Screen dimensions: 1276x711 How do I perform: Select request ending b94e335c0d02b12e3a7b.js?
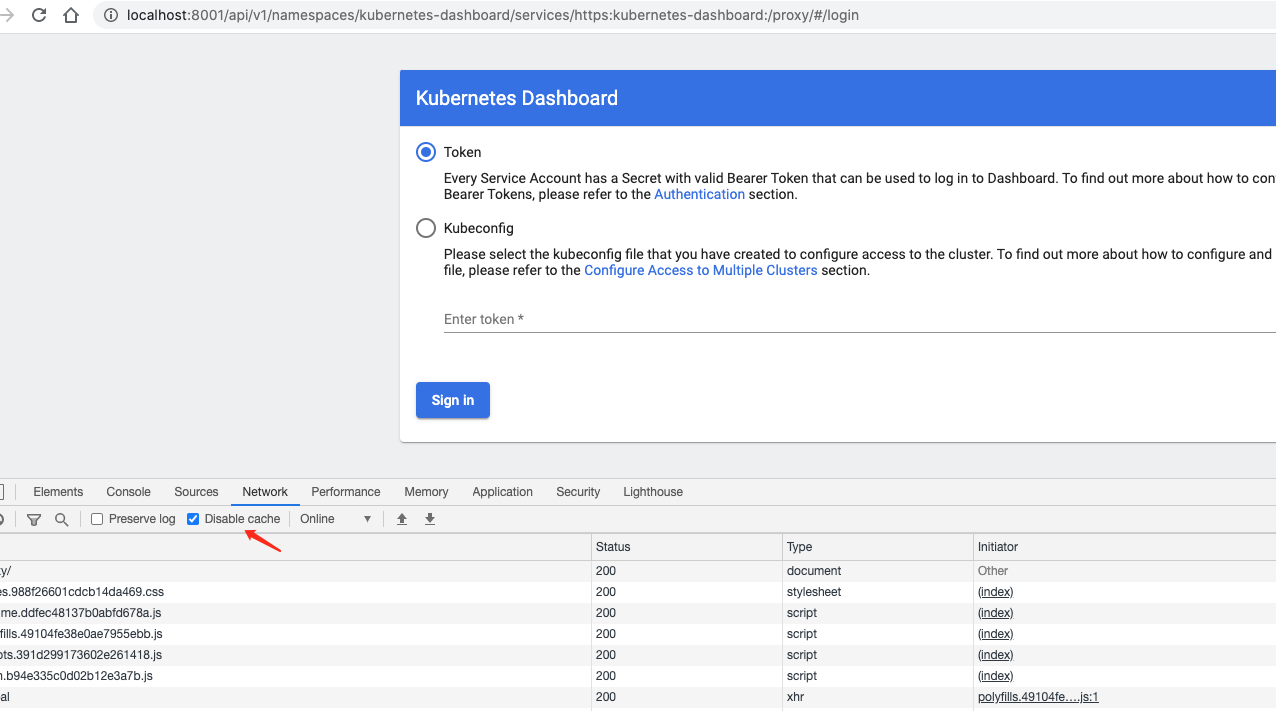(638, 676)
